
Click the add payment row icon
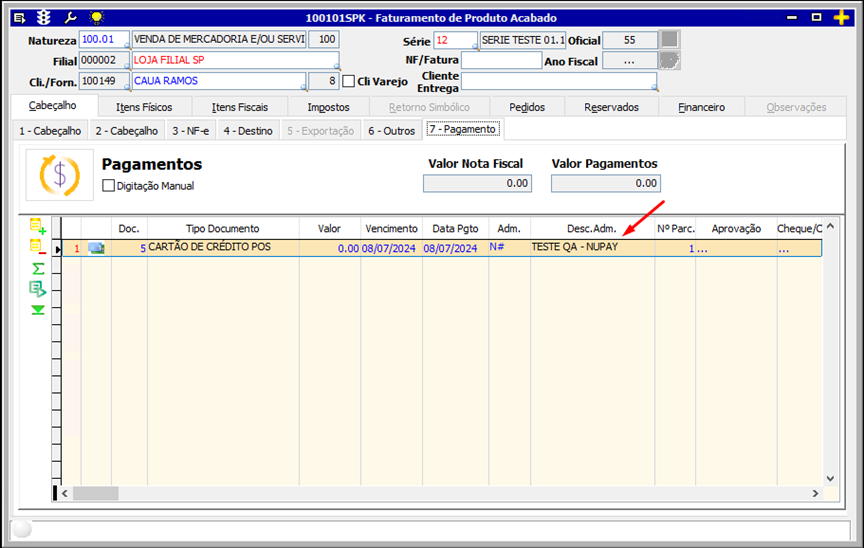coord(37,226)
